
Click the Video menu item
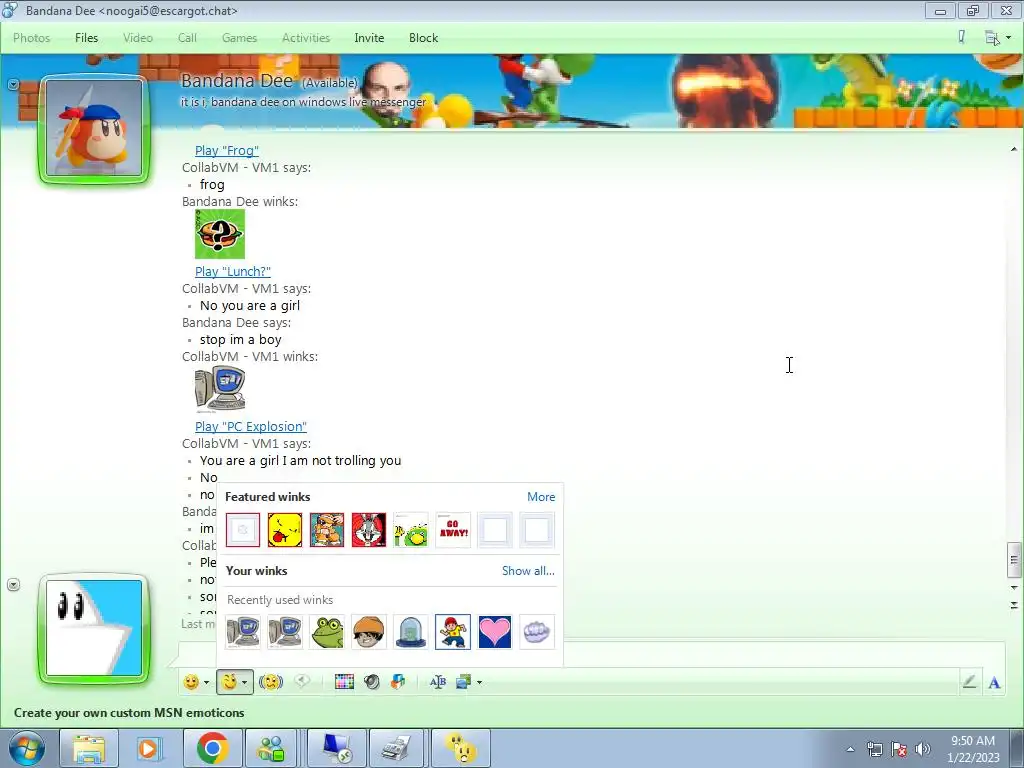click(138, 38)
